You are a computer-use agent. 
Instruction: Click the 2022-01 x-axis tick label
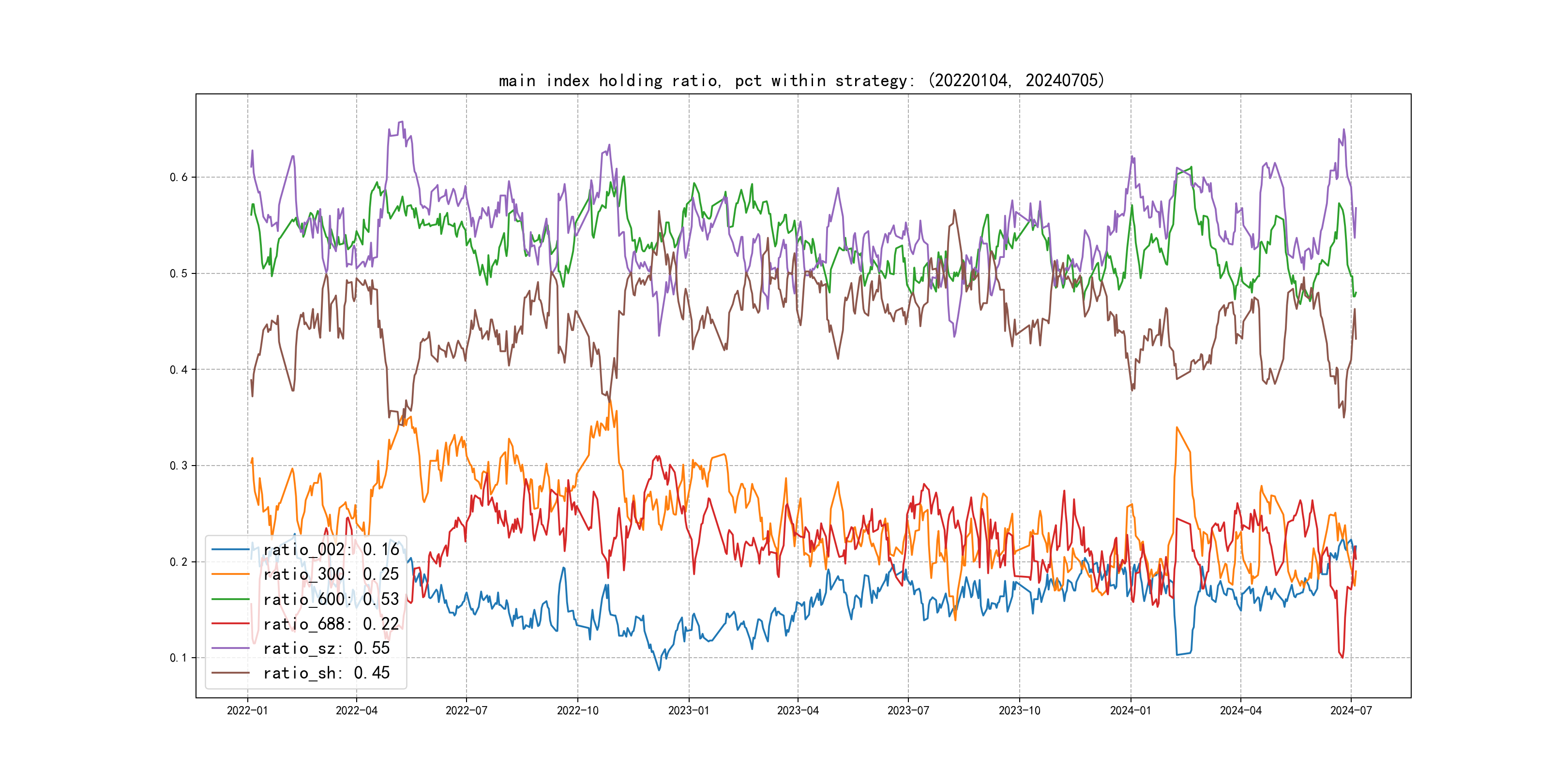[247, 710]
